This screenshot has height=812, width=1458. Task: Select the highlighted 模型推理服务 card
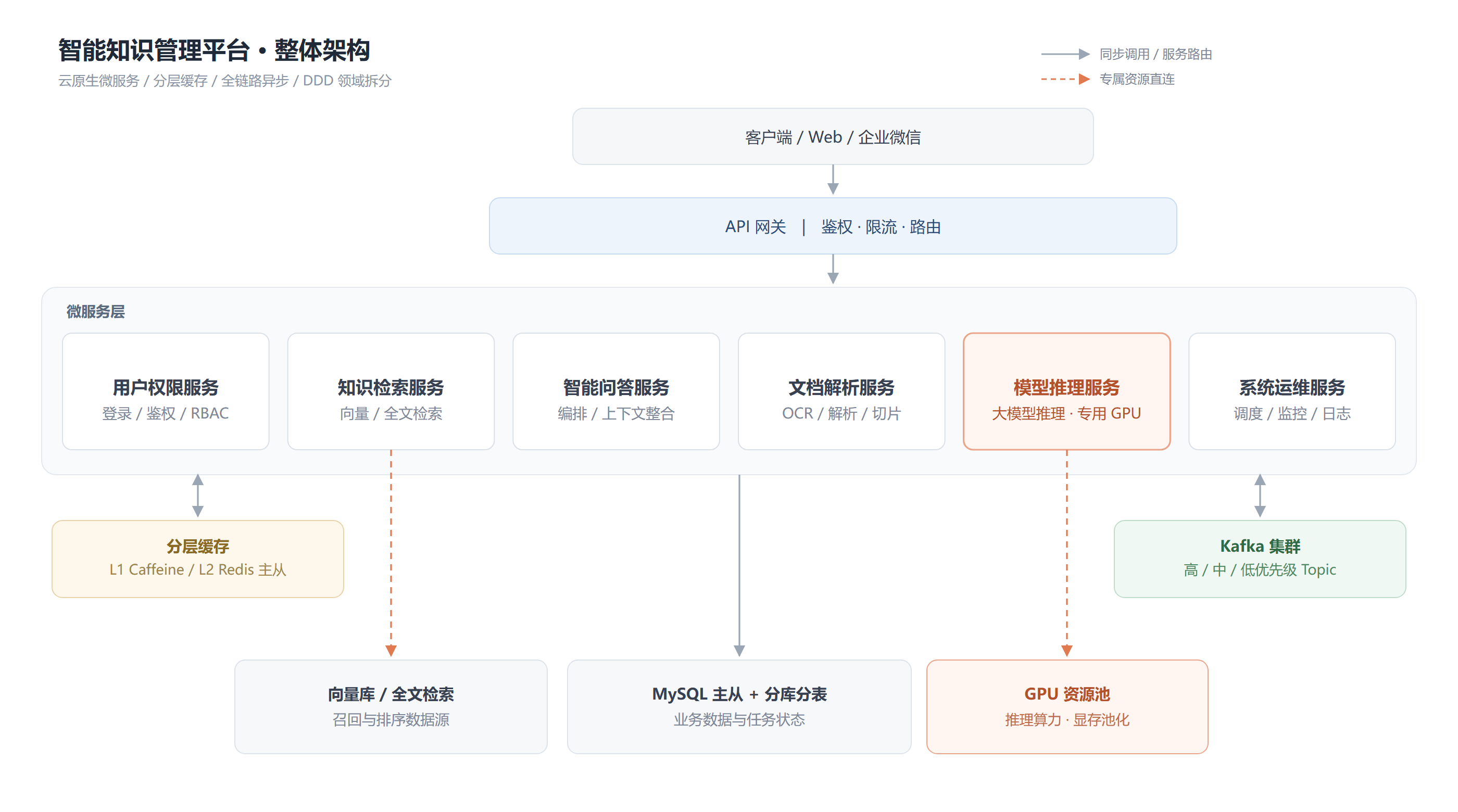pyautogui.click(x=1067, y=391)
